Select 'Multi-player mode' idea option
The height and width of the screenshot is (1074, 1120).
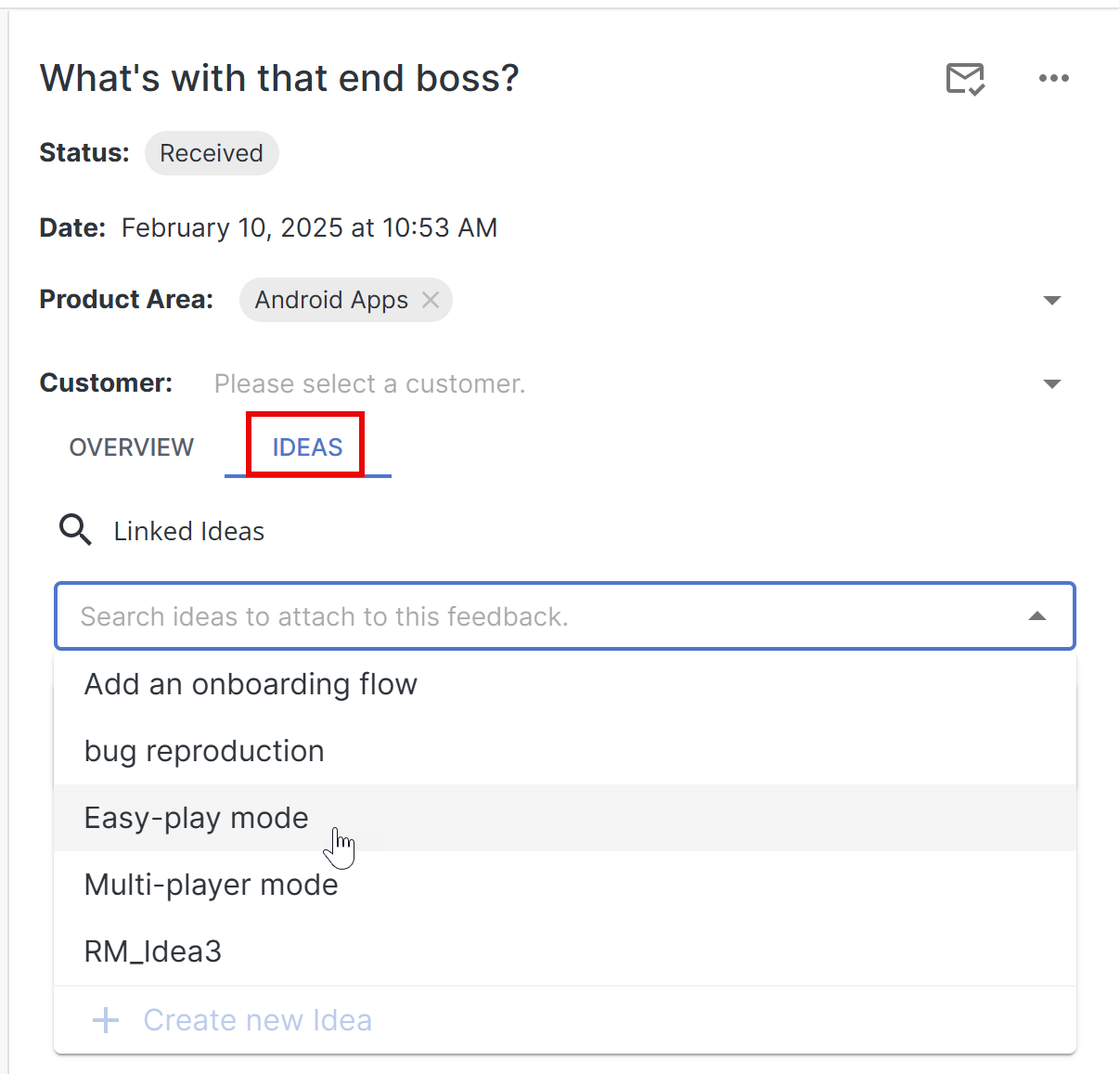(x=211, y=885)
